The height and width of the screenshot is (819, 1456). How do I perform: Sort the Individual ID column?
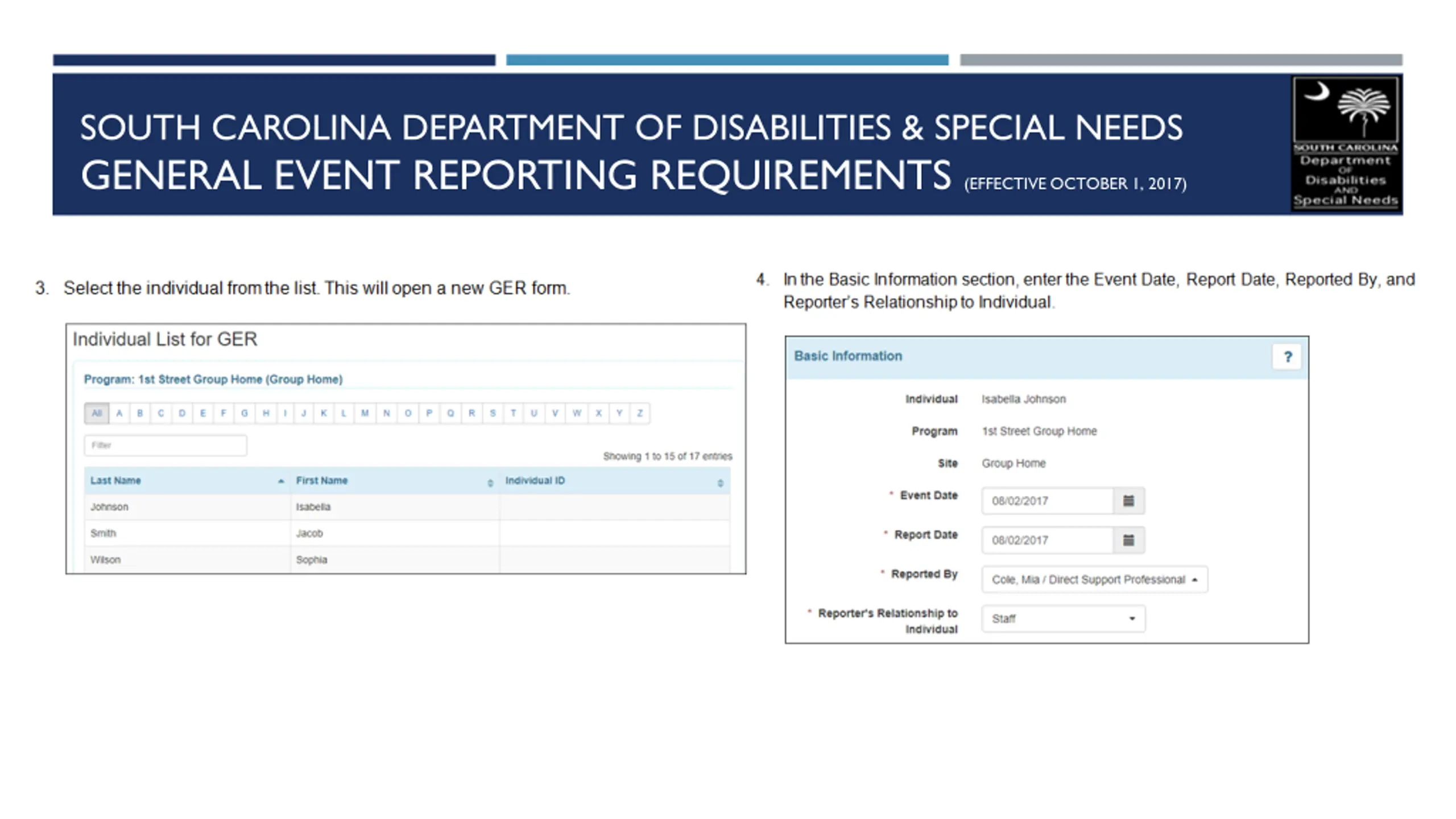point(720,483)
